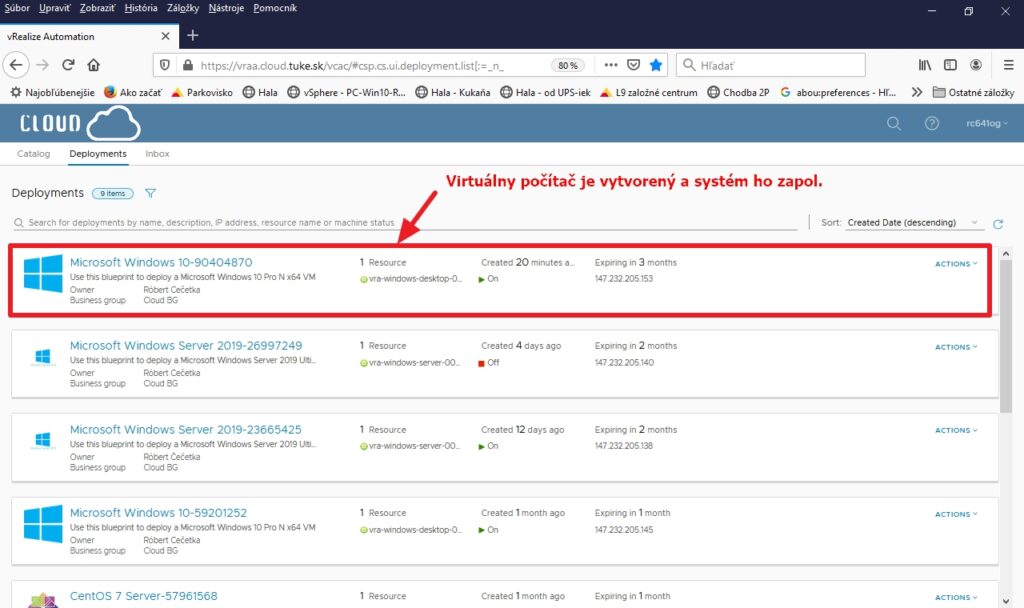Viewport: 1024px width, 608px height.
Task: Click the red Off status of Windows Server 2019-26997249
Action: (488, 363)
